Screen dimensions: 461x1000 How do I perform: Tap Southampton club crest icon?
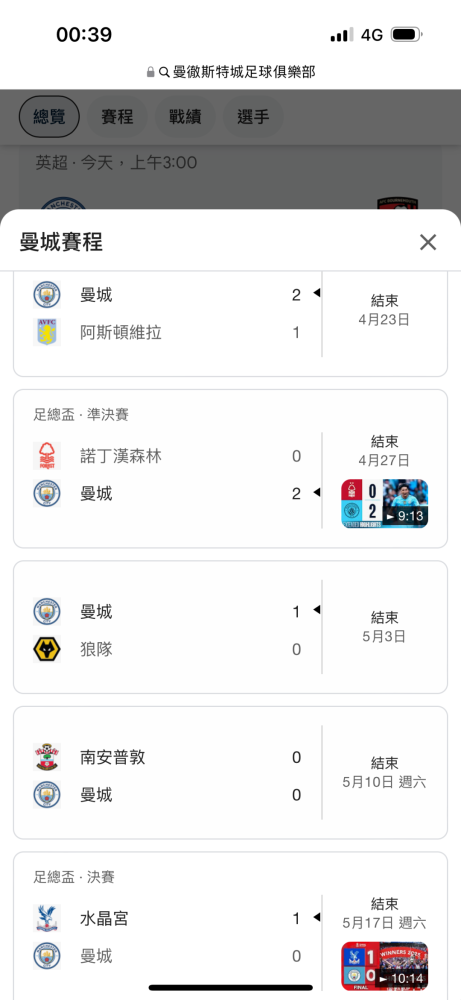pos(47,757)
